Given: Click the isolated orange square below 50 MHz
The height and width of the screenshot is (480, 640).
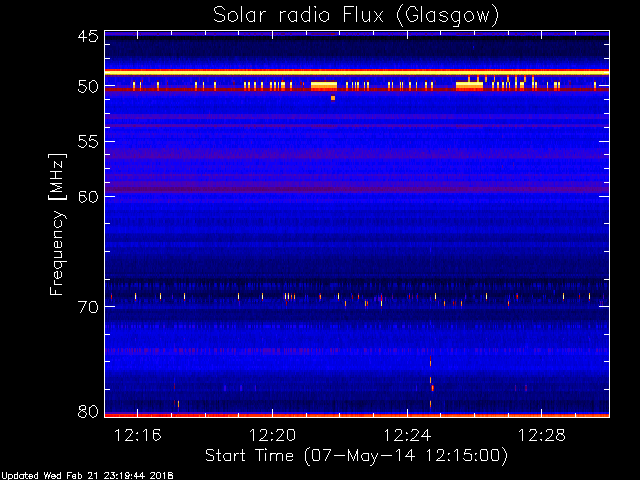Looking at the screenshot, I should pos(333,98).
